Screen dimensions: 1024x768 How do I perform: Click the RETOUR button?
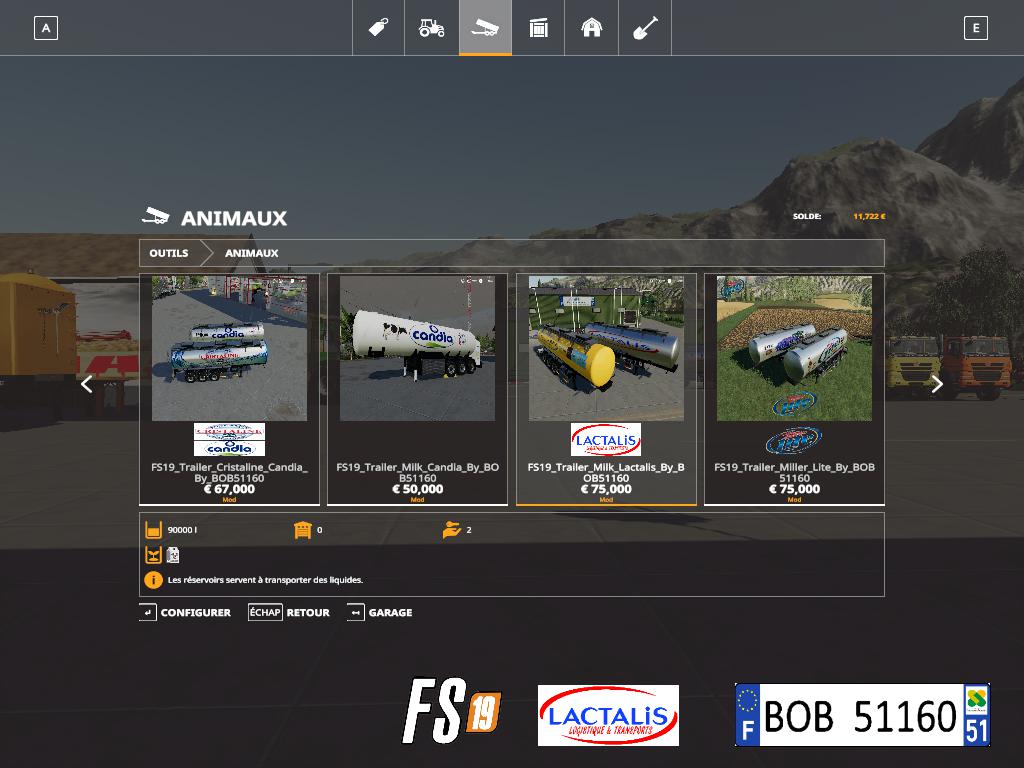point(289,612)
